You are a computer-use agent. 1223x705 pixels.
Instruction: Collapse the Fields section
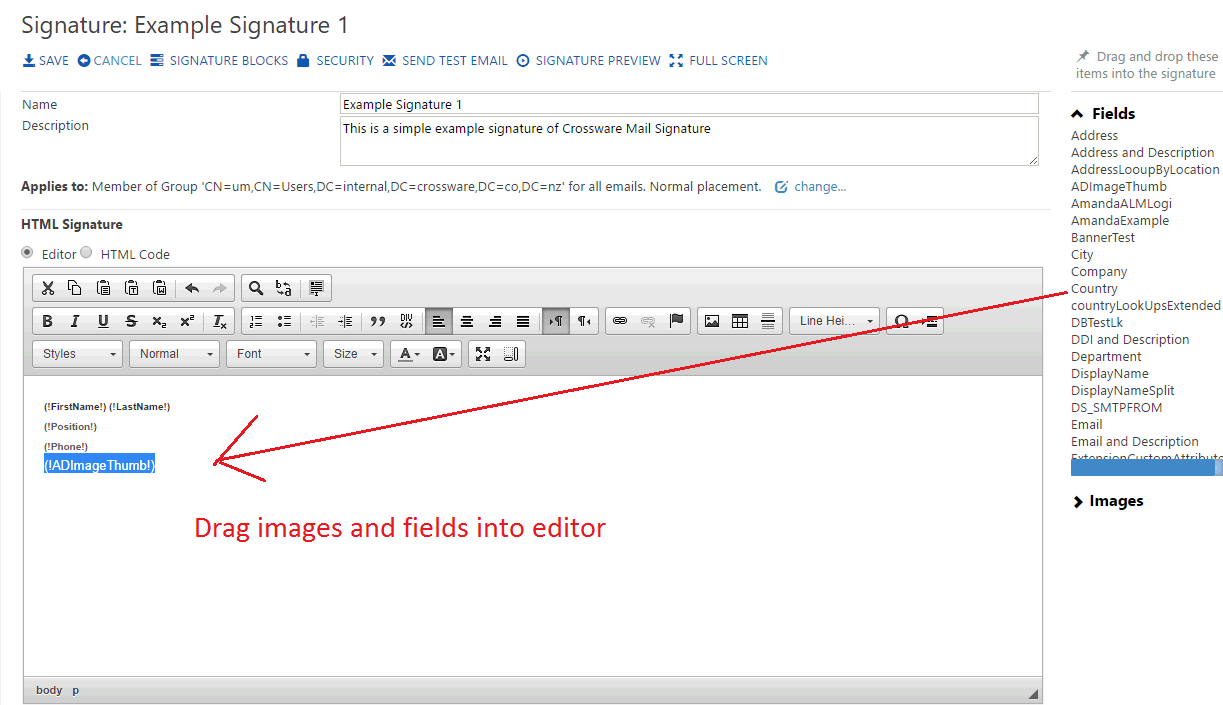(1103, 114)
